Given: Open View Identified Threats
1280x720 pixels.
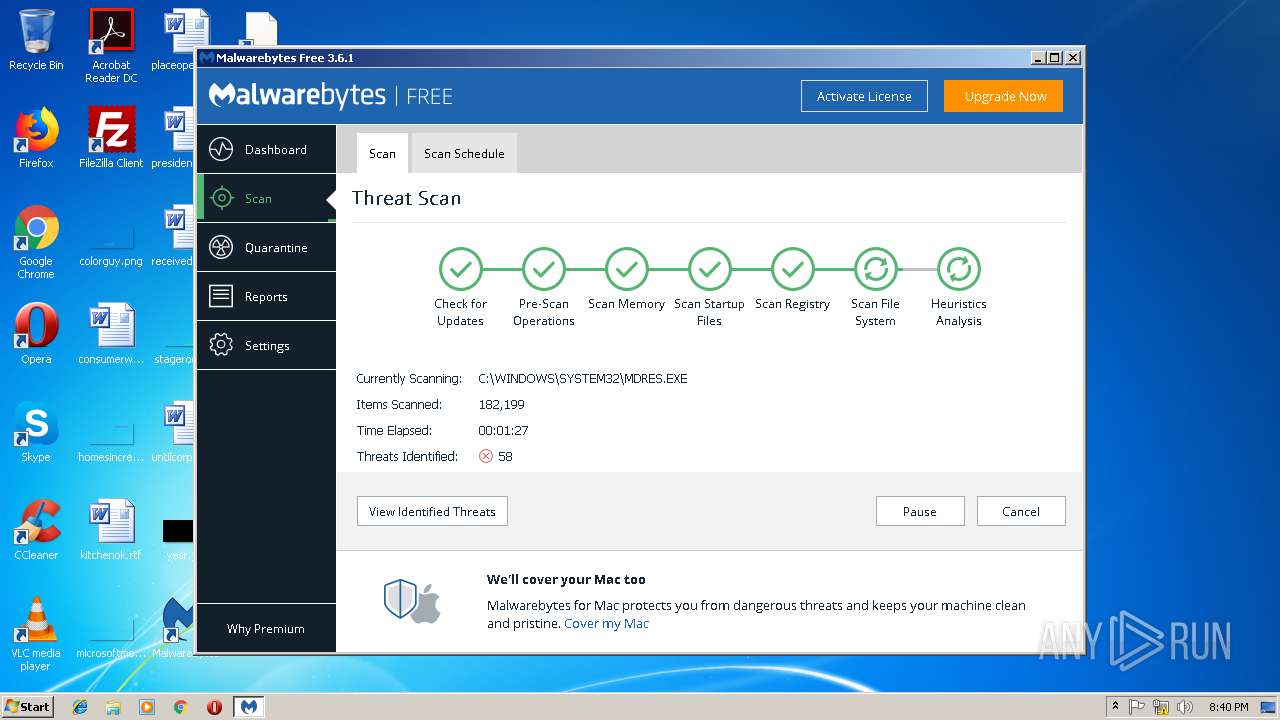Looking at the screenshot, I should [x=432, y=511].
